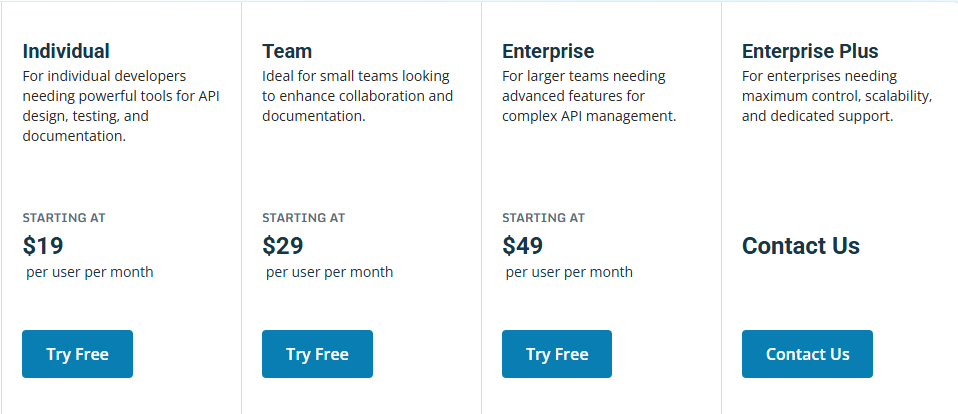Click the $49 price text
The height and width of the screenshot is (414, 958).
(522, 245)
